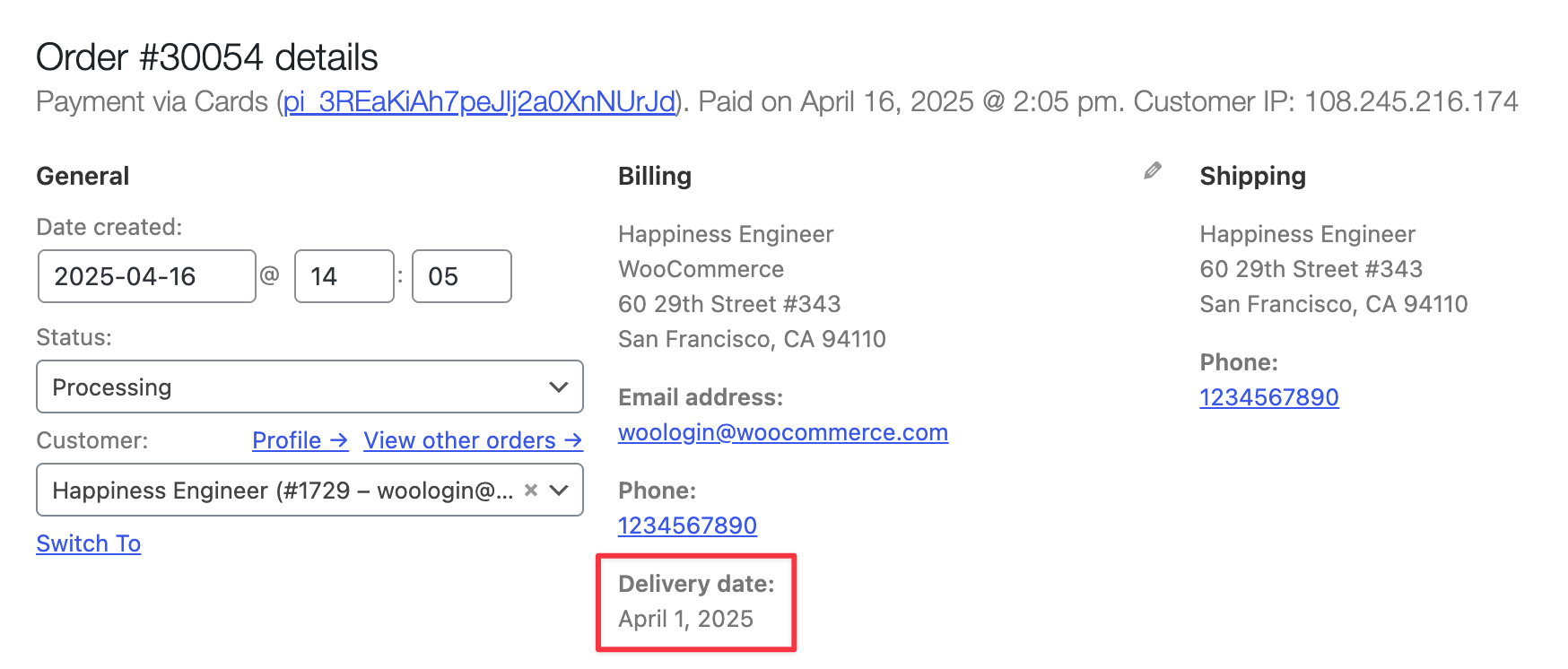
Task: Call billing phone number 1234567890
Action: pyautogui.click(x=687, y=526)
